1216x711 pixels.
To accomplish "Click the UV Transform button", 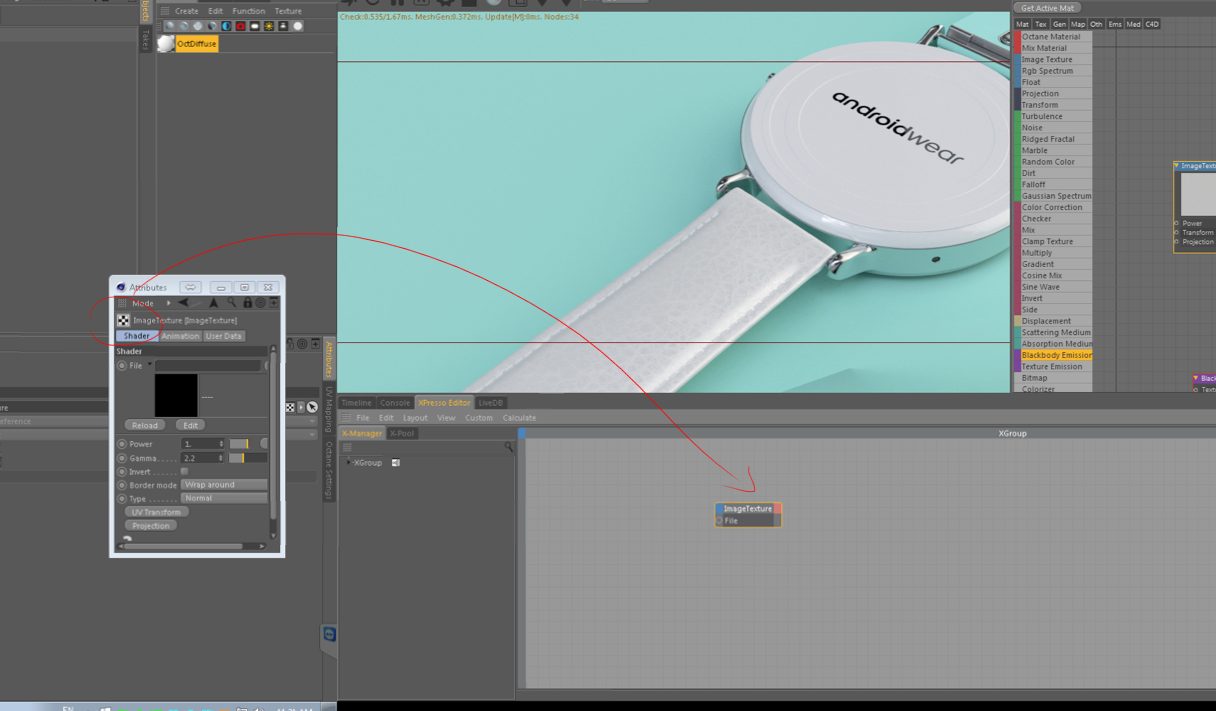I will (157, 512).
